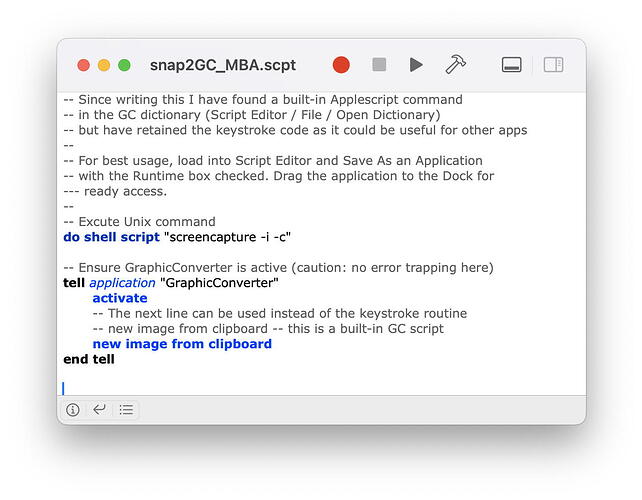
Task: Show the result pane with arrow icon
Action: [99, 409]
